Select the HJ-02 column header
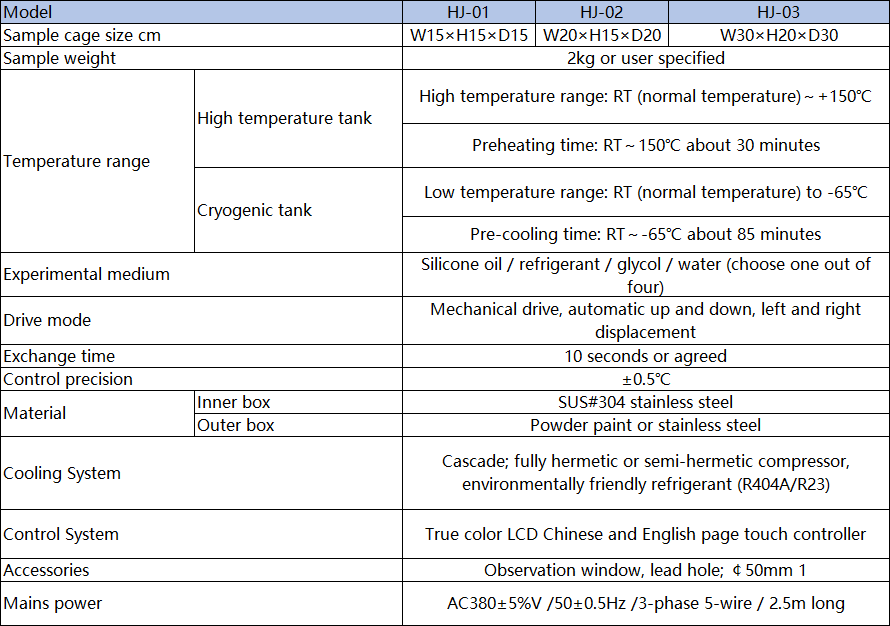Image resolution: width=890 pixels, height=626 pixels. pyautogui.click(x=602, y=12)
